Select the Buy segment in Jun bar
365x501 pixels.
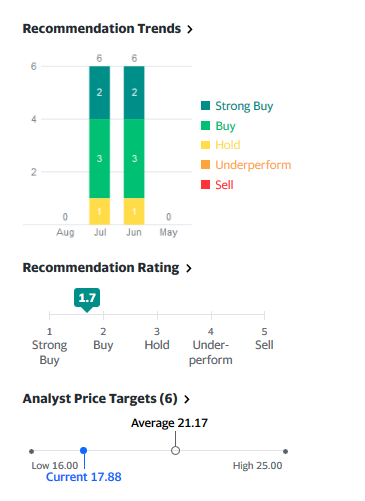coord(134,159)
